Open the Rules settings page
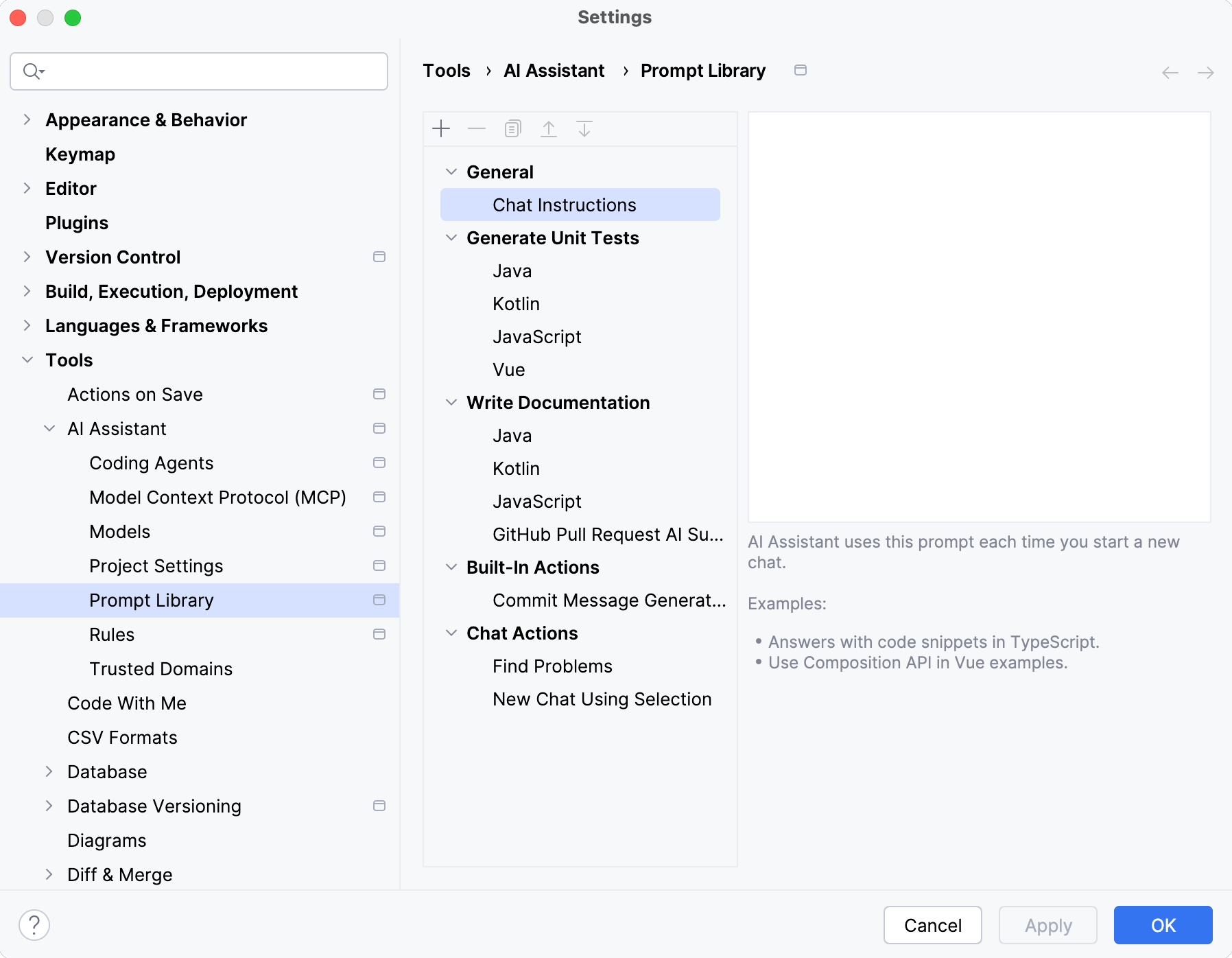 [x=112, y=635]
